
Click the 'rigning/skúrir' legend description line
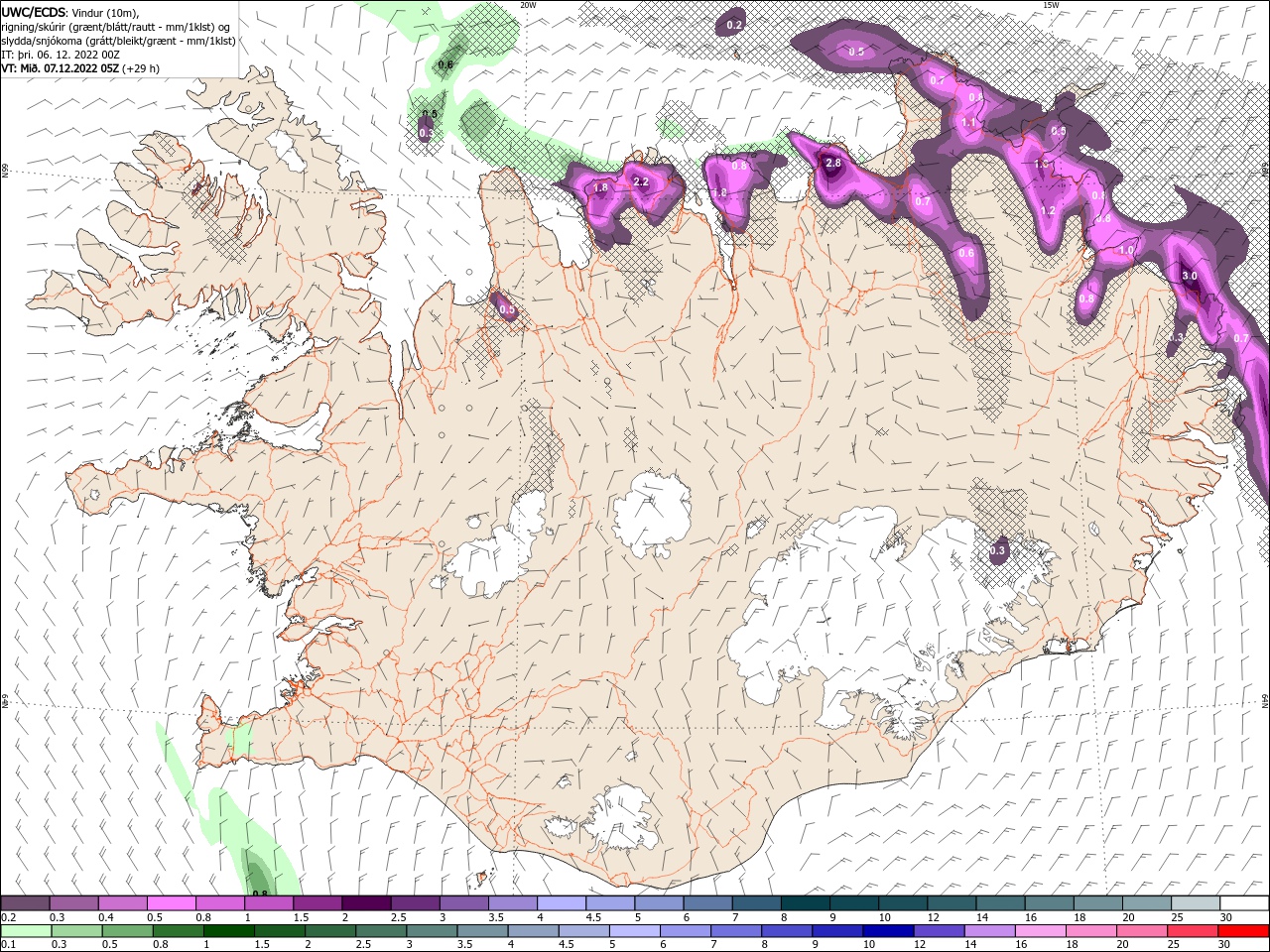(115, 26)
